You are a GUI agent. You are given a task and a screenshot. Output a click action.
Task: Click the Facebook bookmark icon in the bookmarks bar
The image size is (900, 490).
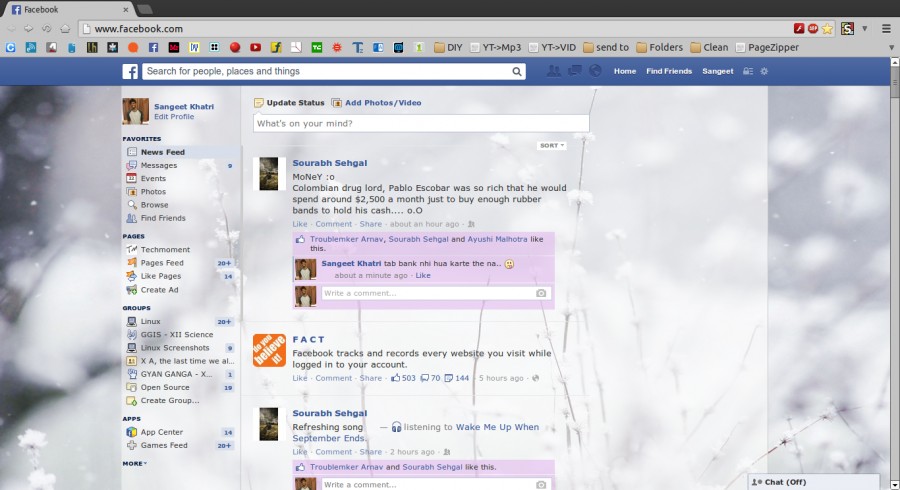click(x=153, y=48)
